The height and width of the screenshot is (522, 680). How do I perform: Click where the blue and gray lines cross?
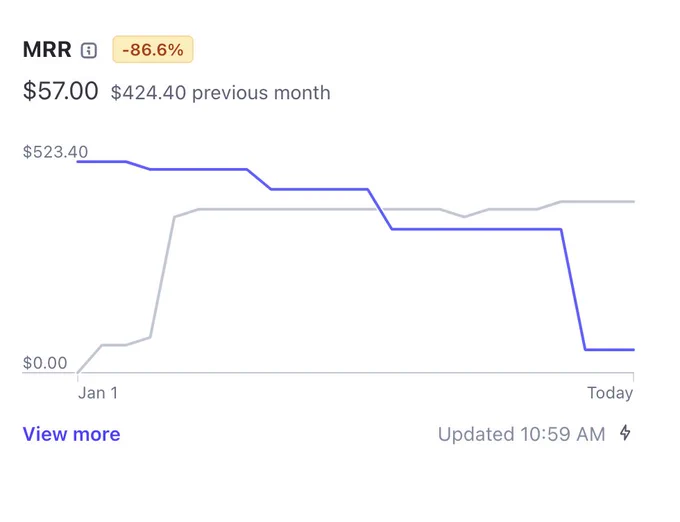tap(380, 209)
